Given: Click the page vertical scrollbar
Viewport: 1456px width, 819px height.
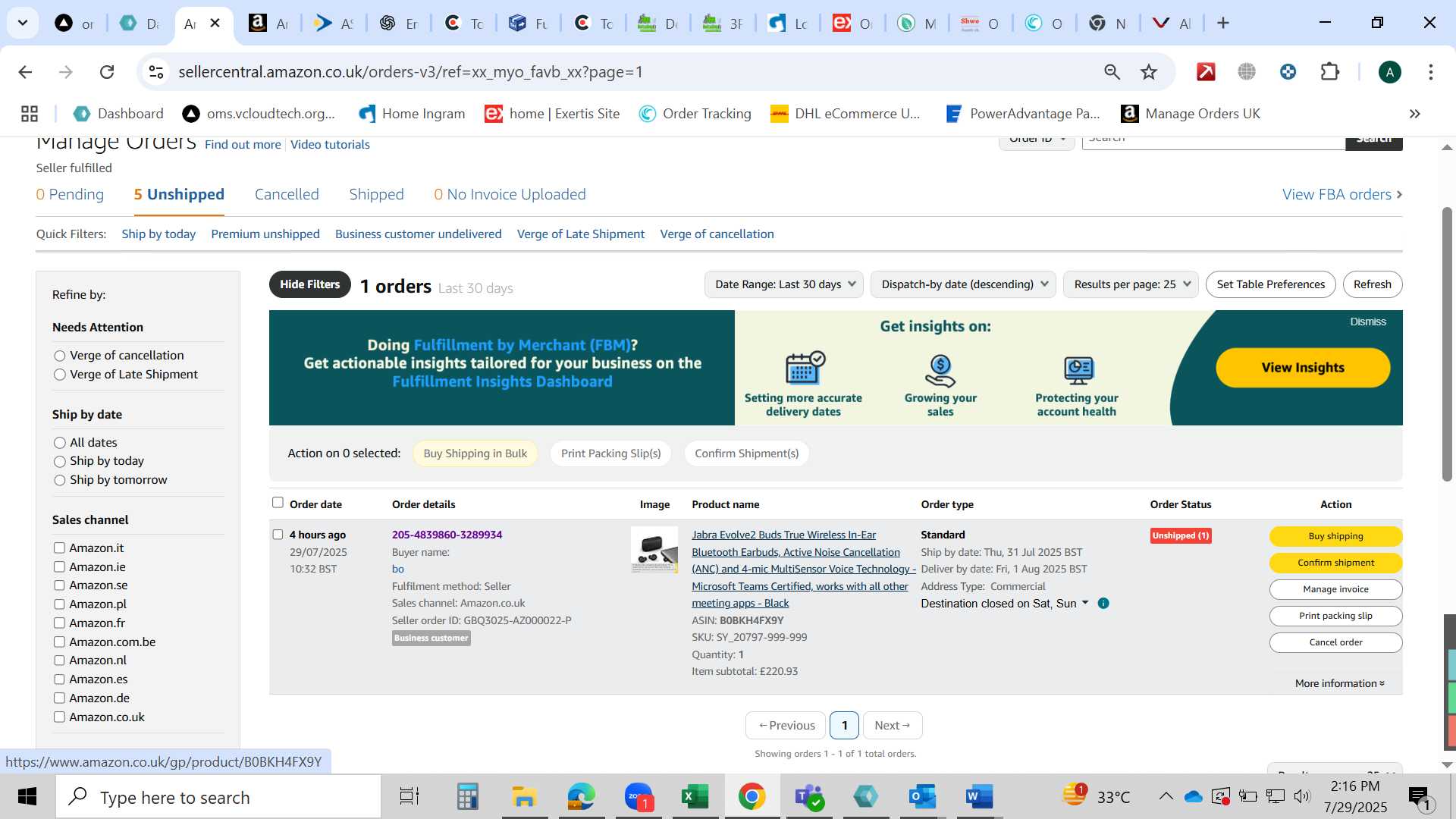Looking at the screenshot, I should [1447, 344].
